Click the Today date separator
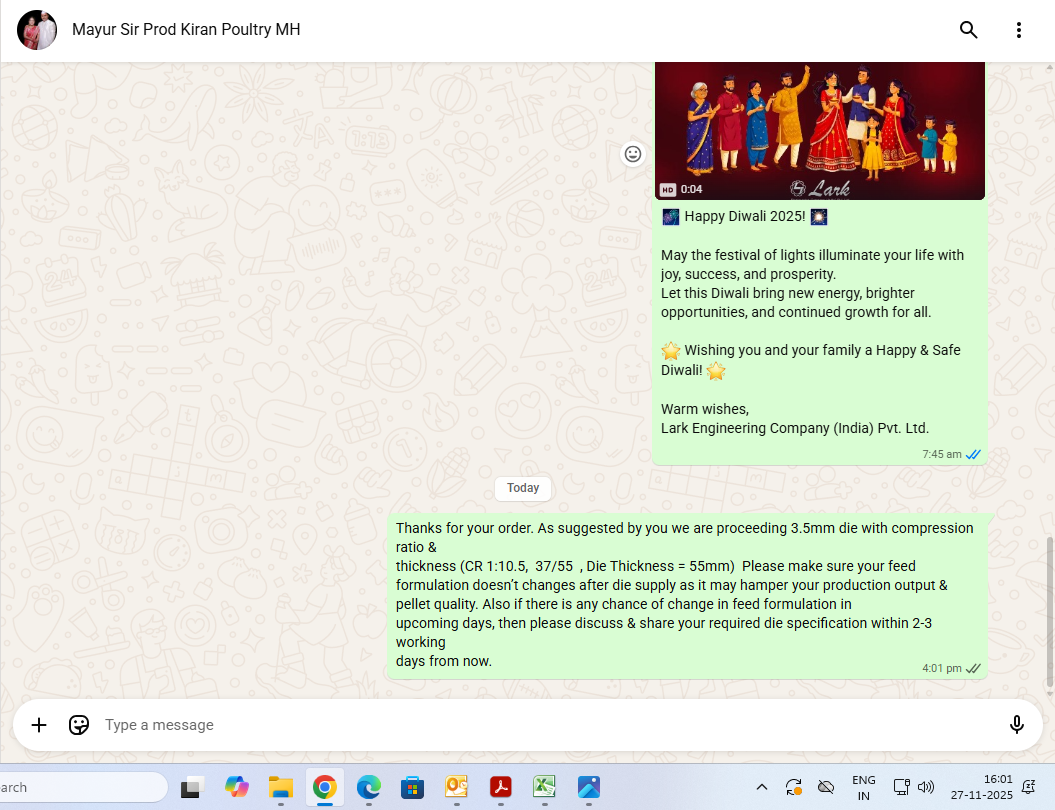1055x810 pixels. click(523, 488)
